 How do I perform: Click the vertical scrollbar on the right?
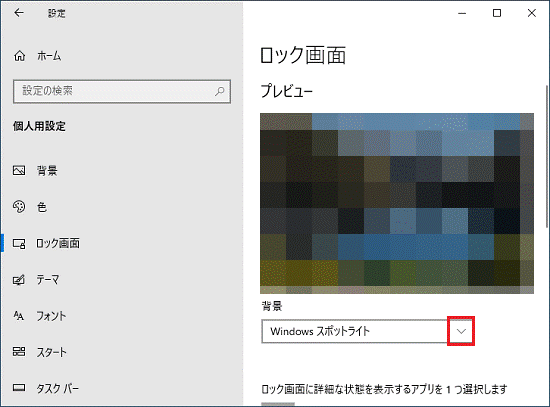point(546,156)
